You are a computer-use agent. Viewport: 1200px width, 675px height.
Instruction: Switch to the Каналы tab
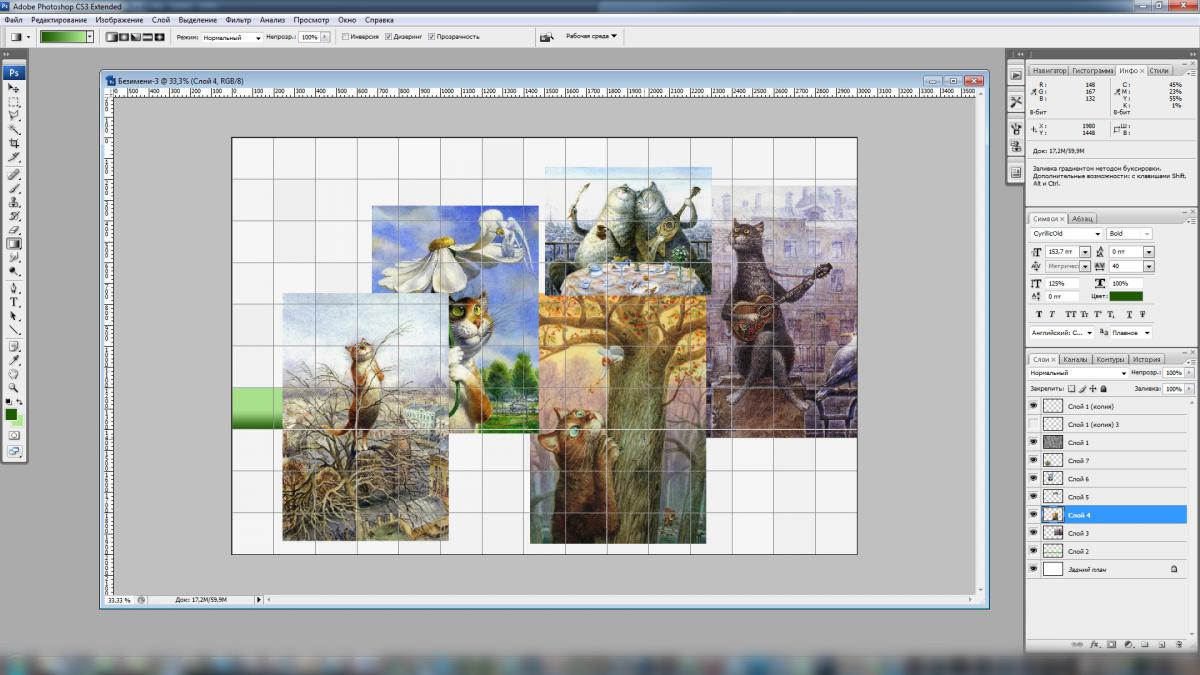click(1075, 359)
